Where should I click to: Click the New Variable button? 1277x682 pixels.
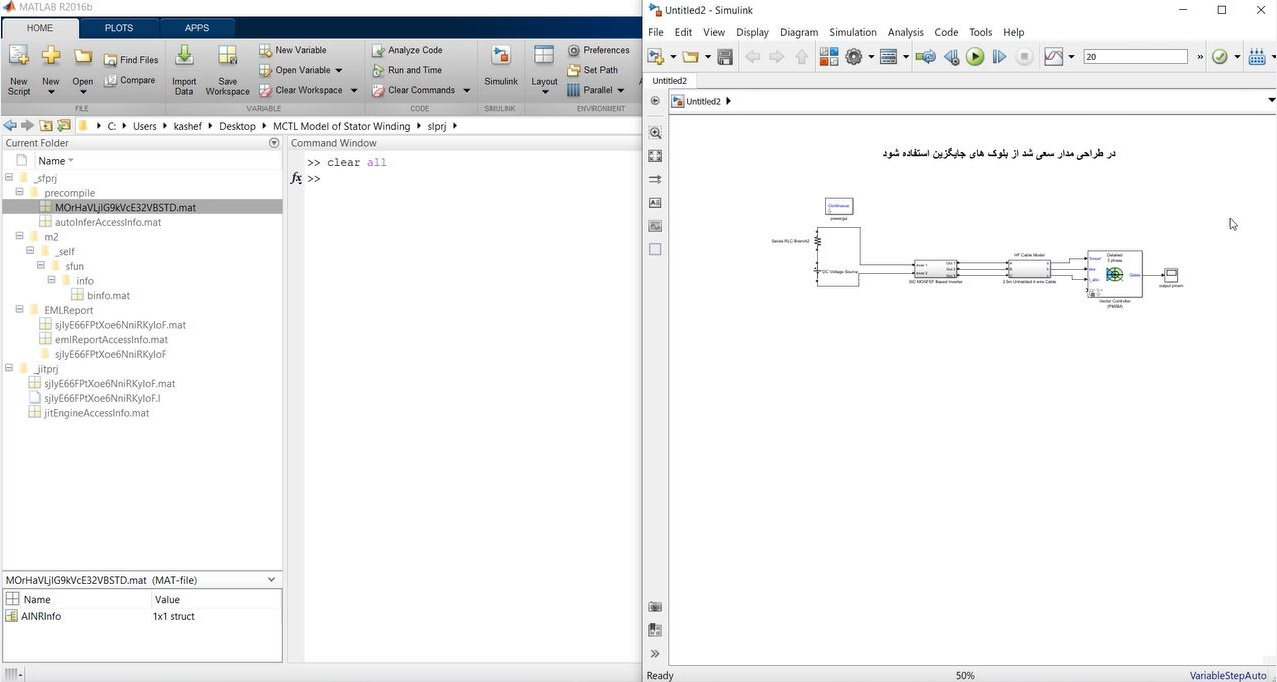pos(293,50)
